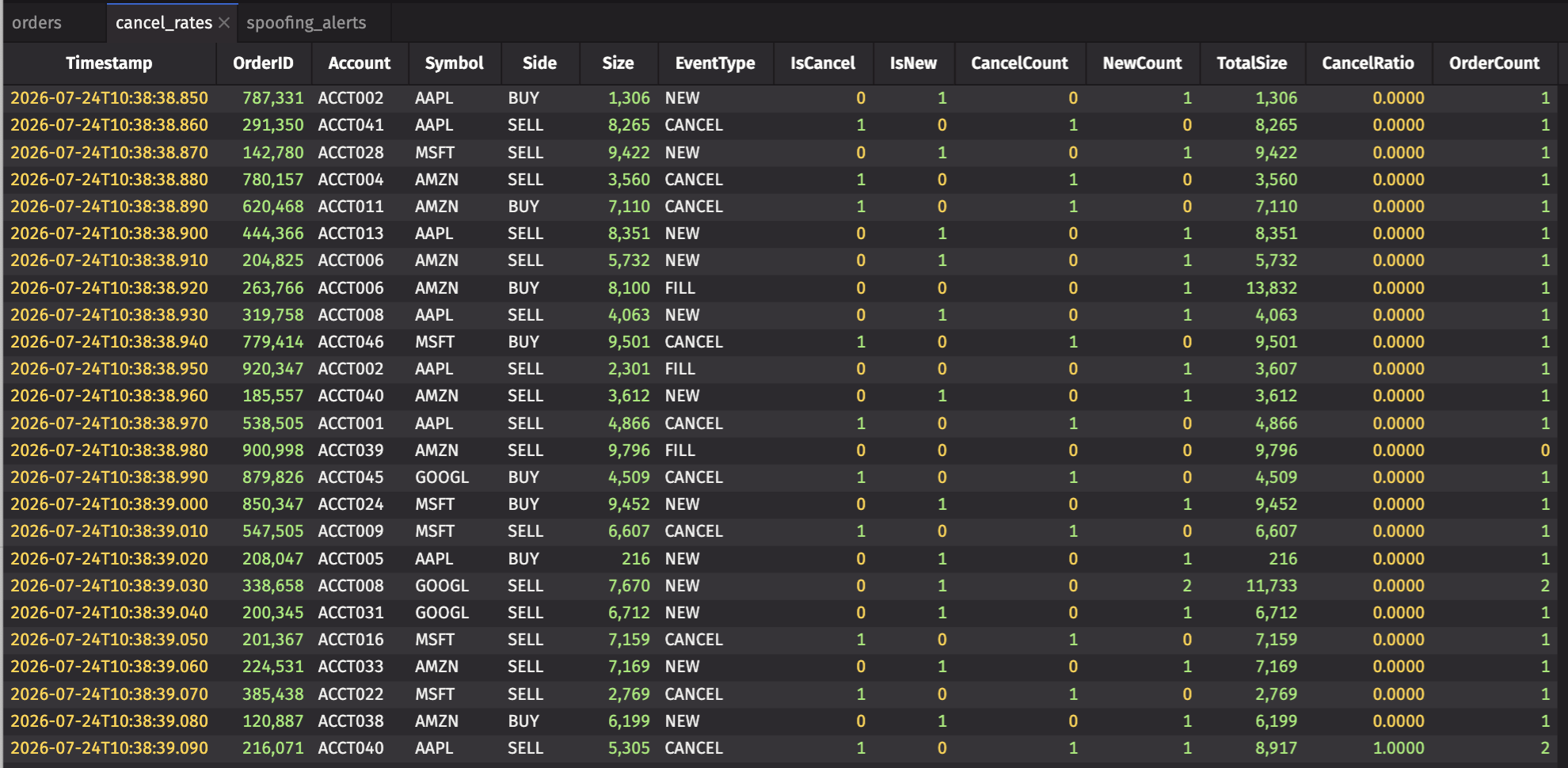Click the Symbol column header
The image size is (1568, 768).
pos(455,63)
